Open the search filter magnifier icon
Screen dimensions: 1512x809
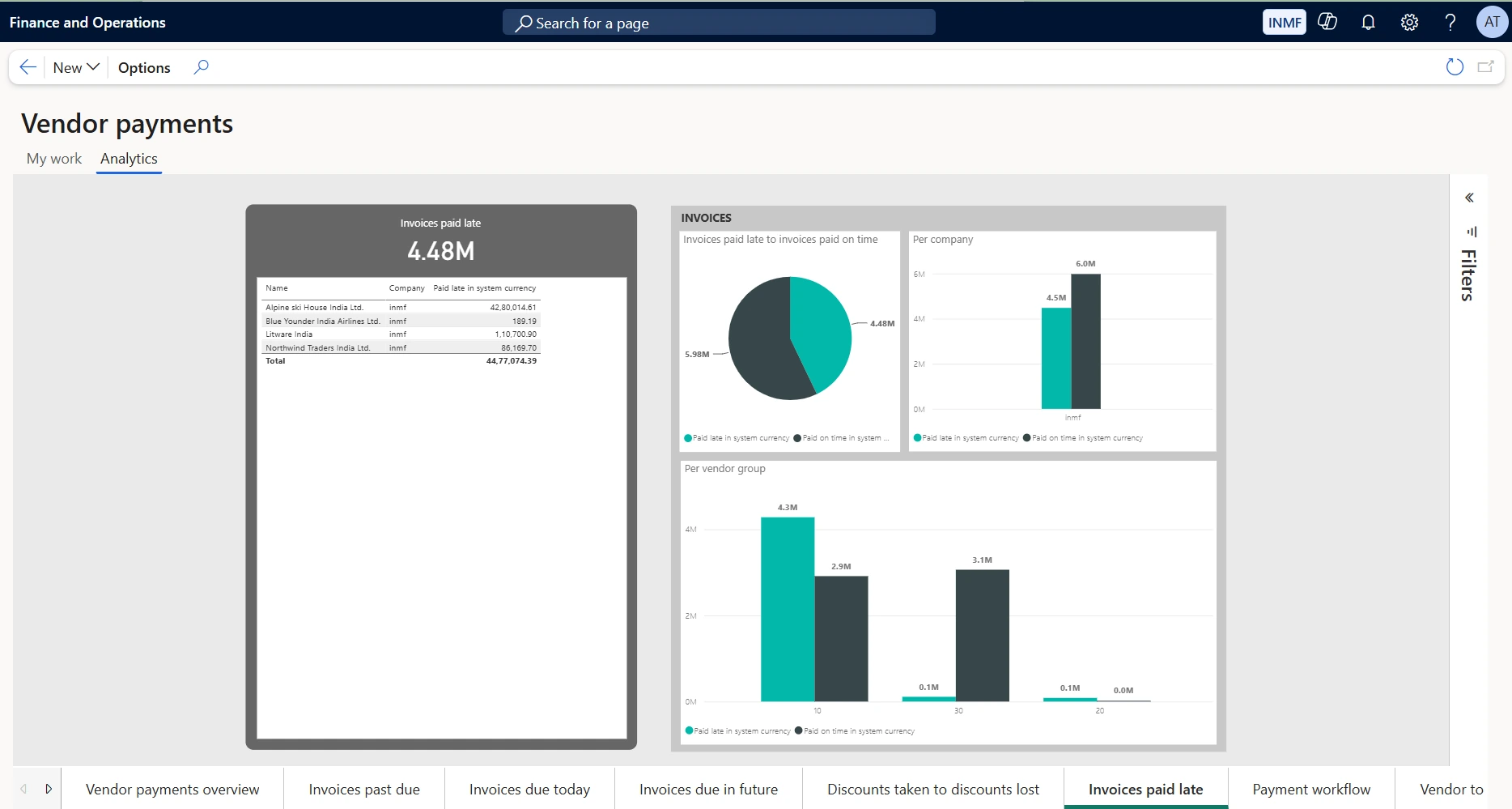tap(202, 67)
